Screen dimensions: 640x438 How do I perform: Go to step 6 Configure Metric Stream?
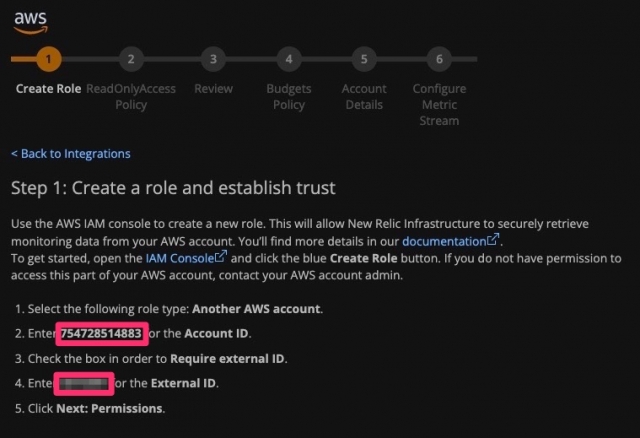pos(439,59)
